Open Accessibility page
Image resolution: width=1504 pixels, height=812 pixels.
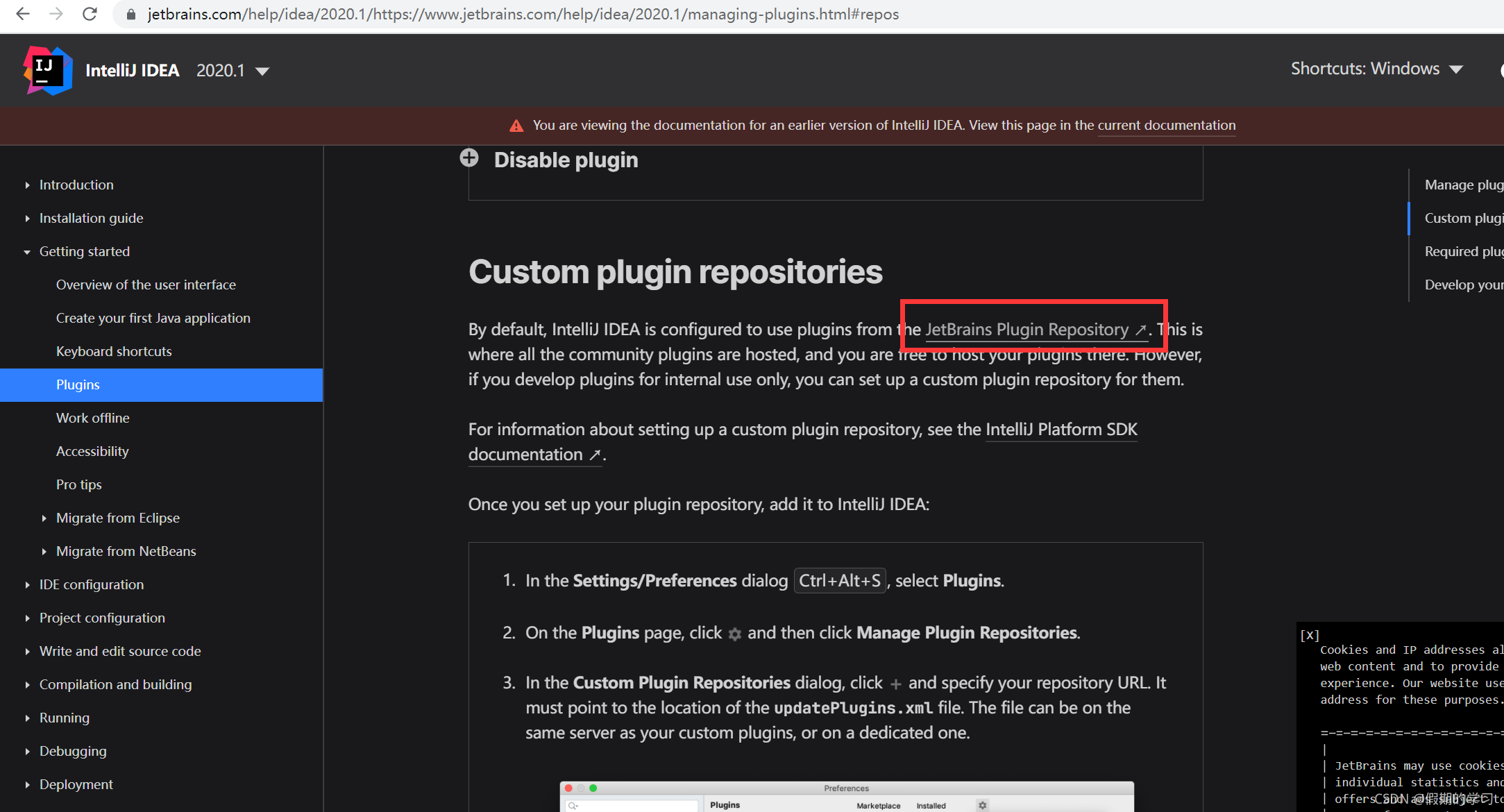point(92,451)
